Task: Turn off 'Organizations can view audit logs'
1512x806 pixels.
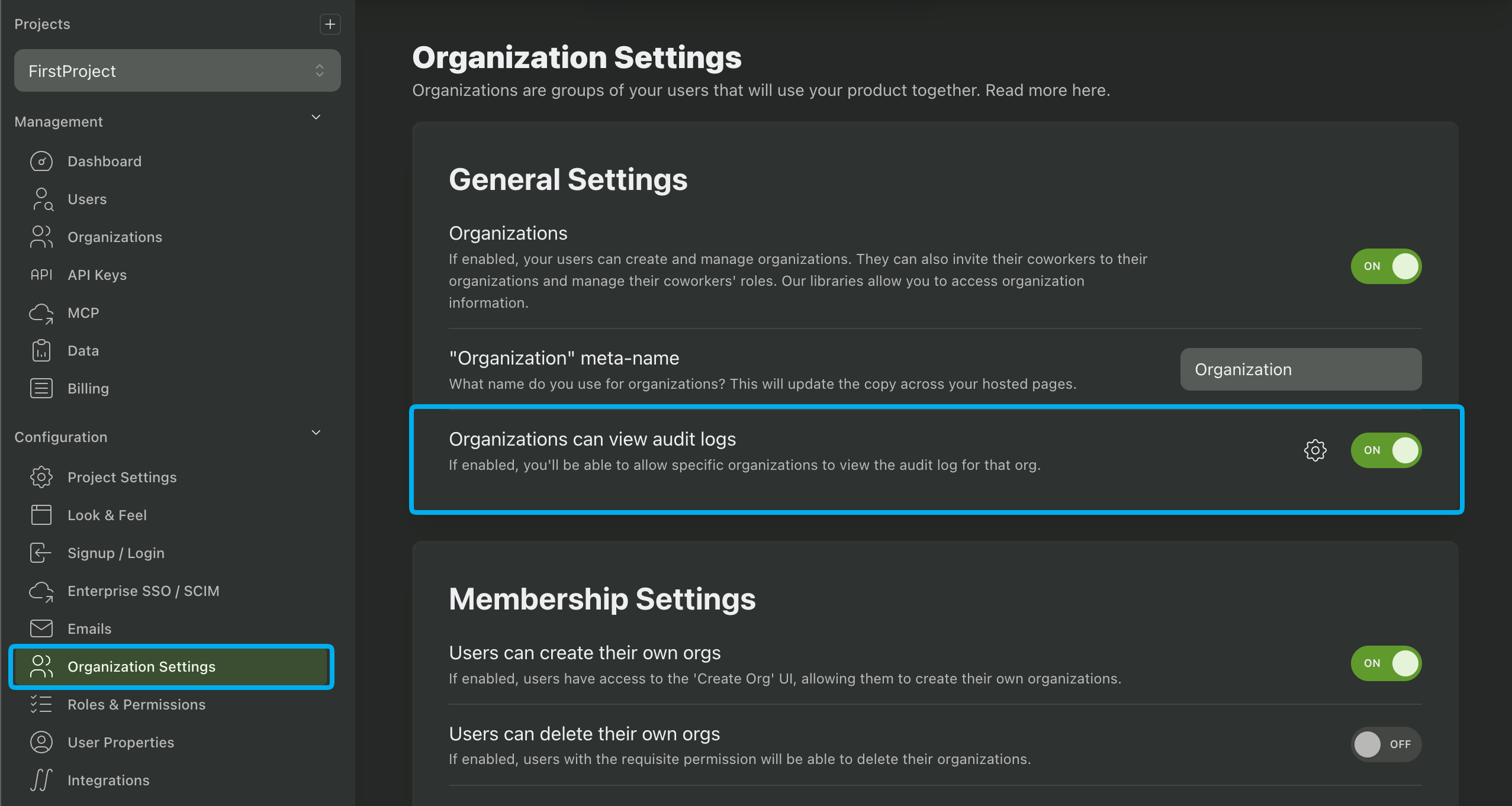Action: click(1385, 450)
